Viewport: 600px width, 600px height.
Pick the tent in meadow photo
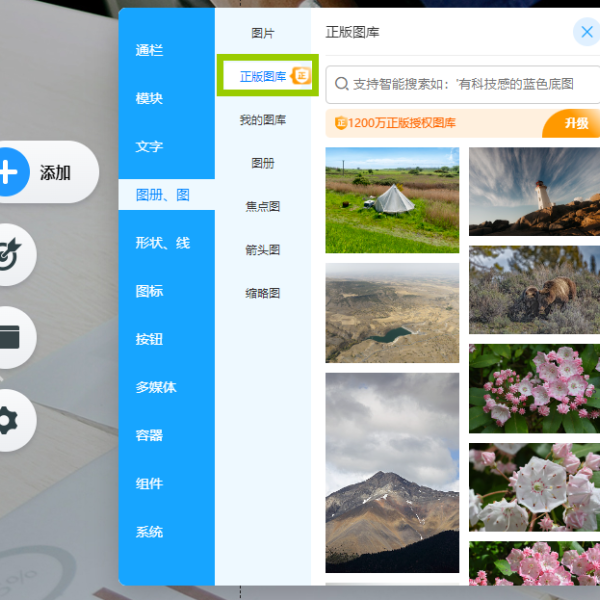coord(392,200)
